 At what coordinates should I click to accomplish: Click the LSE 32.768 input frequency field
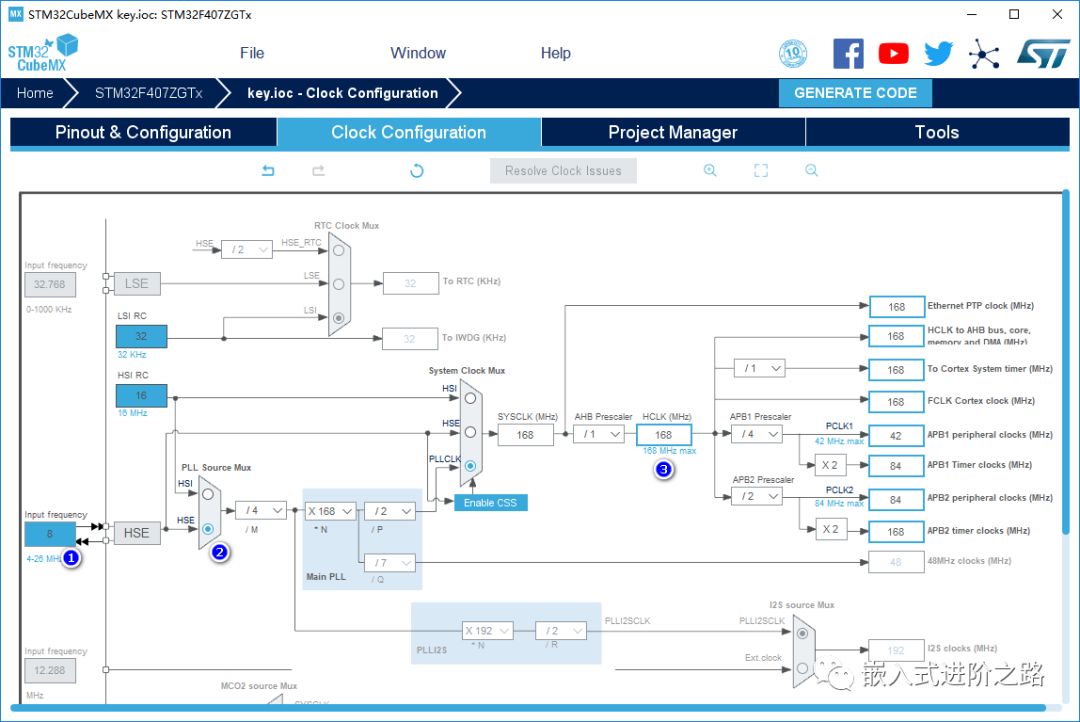50,285
